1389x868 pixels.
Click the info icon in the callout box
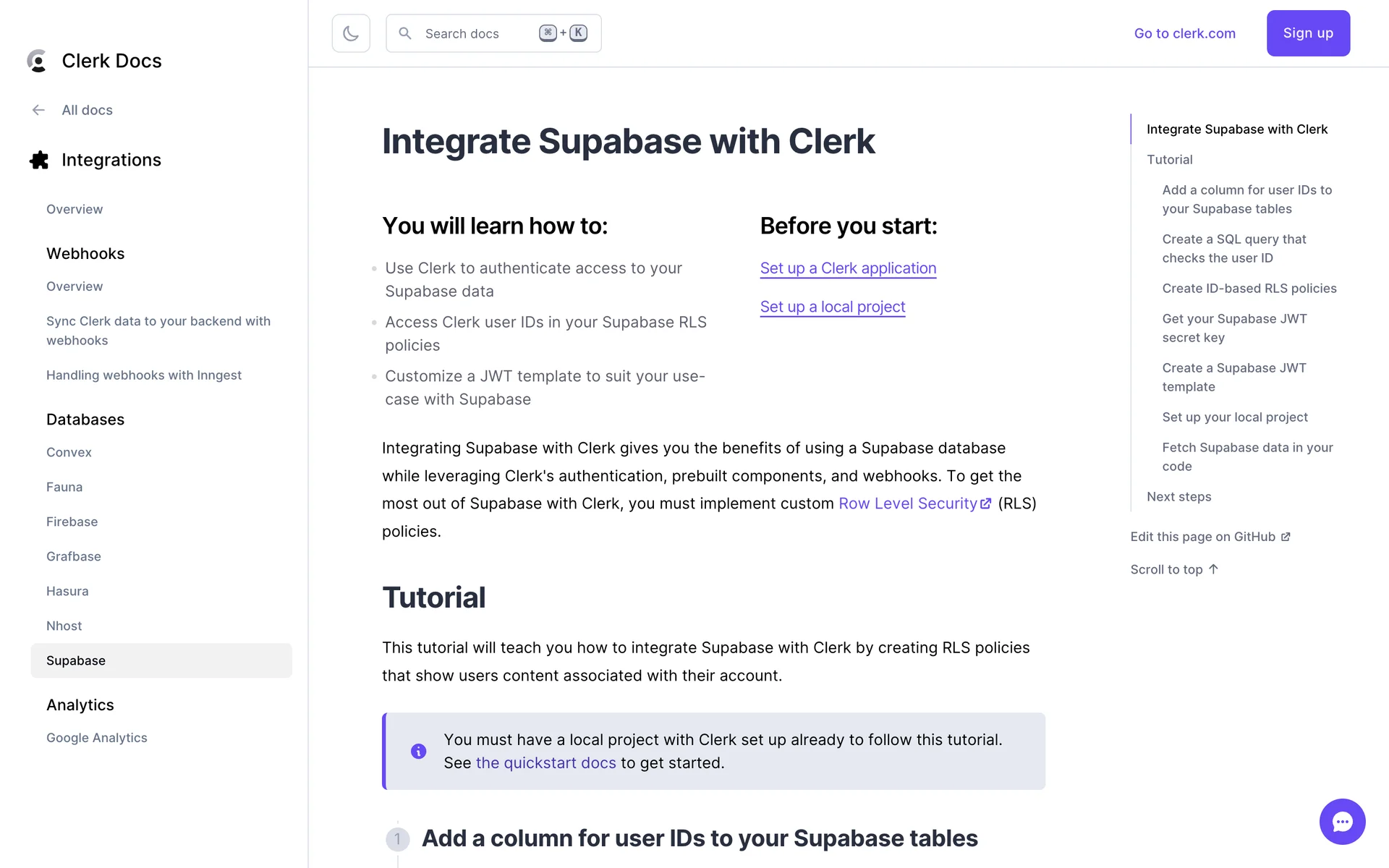[x=418, y=752]
